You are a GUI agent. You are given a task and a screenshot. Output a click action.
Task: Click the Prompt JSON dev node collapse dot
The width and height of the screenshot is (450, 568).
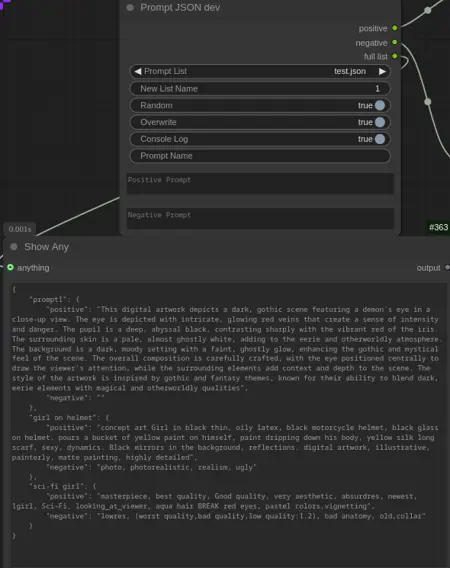point(130,8)
